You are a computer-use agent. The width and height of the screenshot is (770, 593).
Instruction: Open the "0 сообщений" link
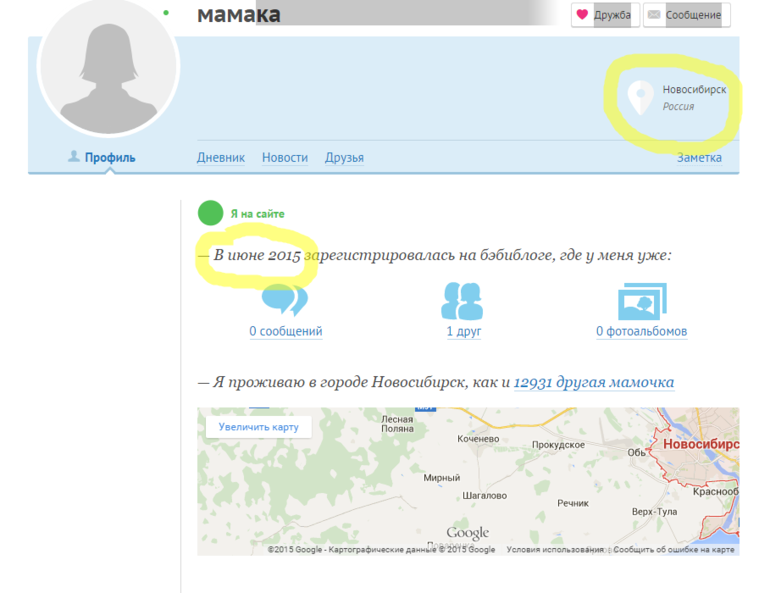point(286,332)
